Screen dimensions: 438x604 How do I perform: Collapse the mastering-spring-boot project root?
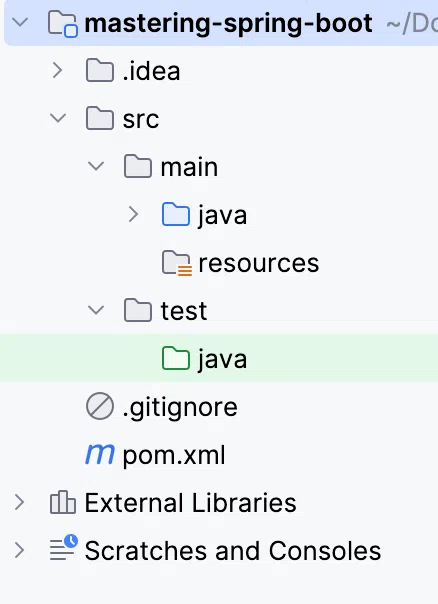20,22
